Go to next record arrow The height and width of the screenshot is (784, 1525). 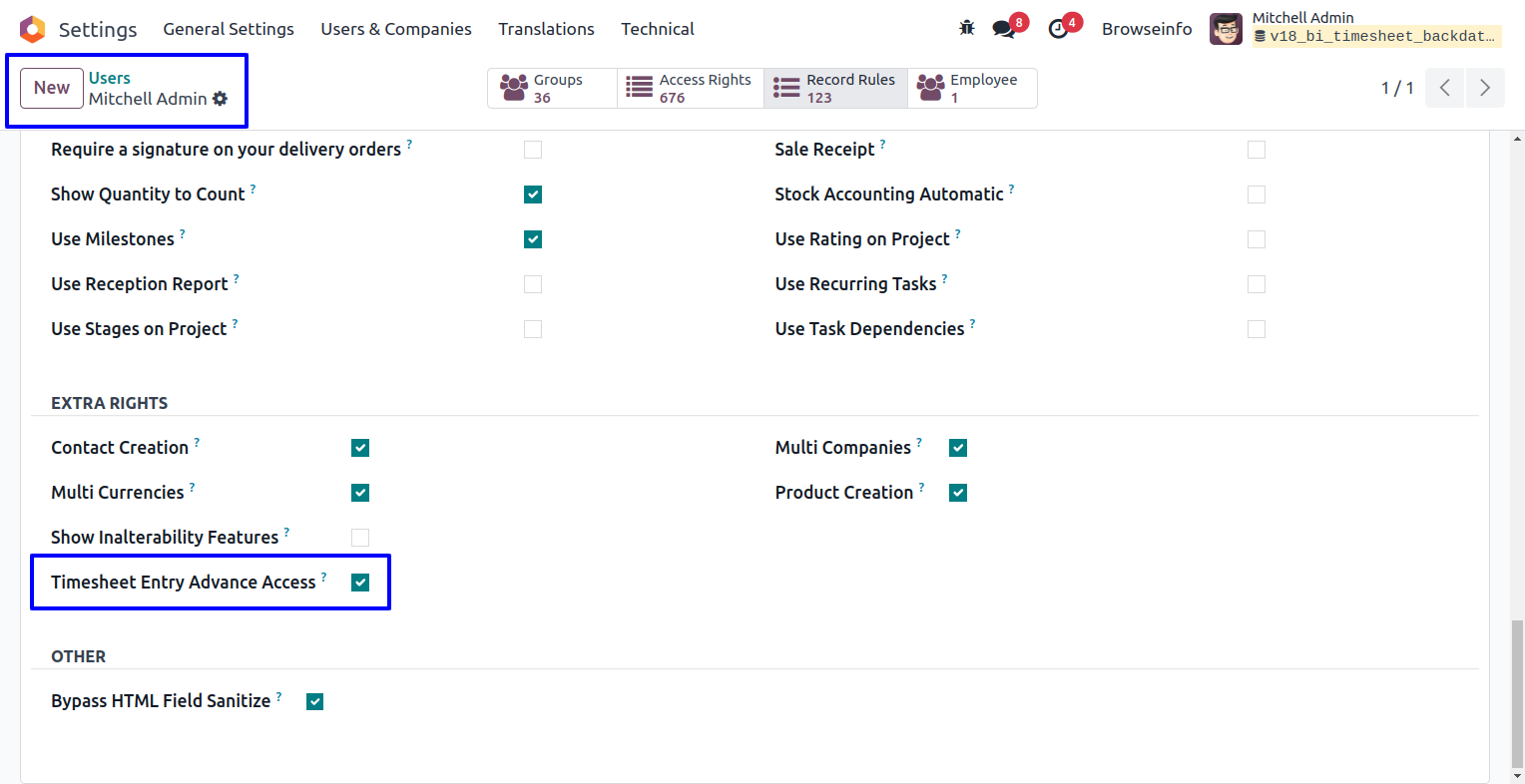pyautogui.click(x=1484, y=88)
